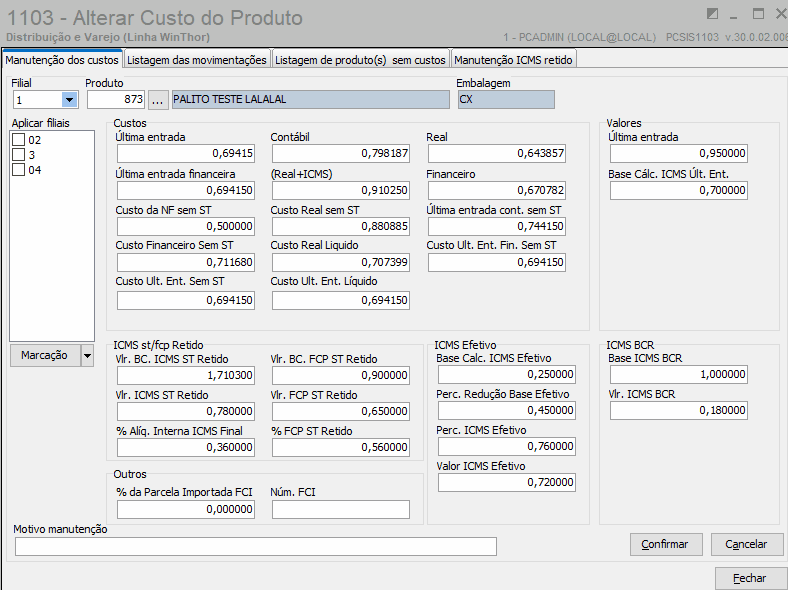Click the Vlr. BC. FCP ST Retido field
Image resolution: width=788 pixels, height=590 pixels.
(341, 375)
